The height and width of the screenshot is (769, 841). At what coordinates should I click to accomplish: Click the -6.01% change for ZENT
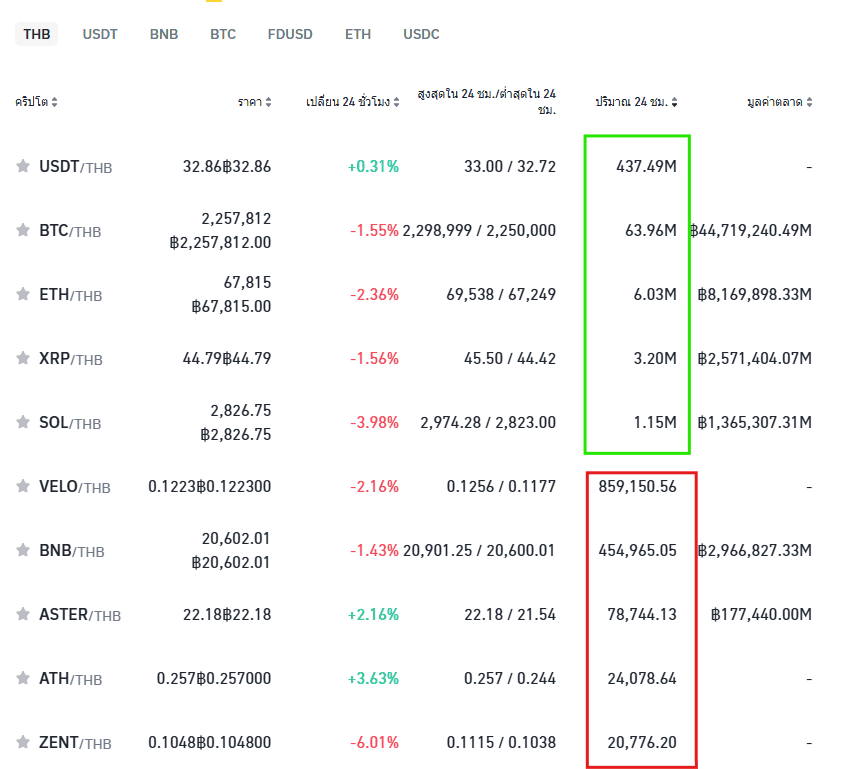point(374,742)
